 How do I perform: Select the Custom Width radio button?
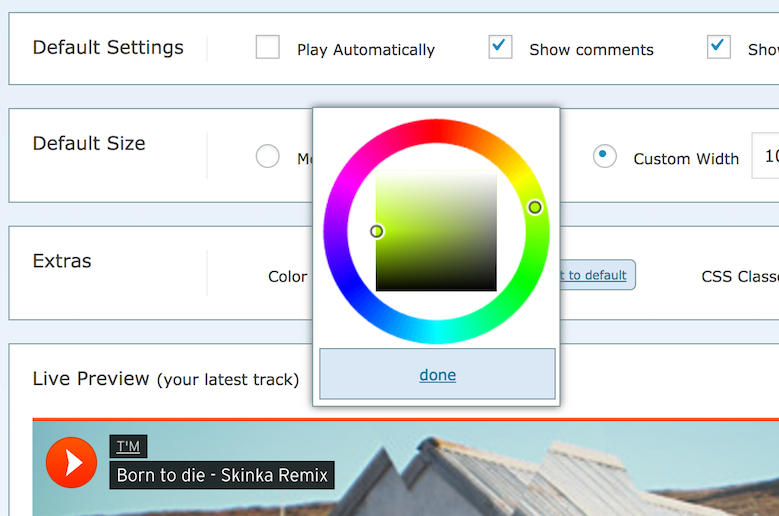pos(605,156)
